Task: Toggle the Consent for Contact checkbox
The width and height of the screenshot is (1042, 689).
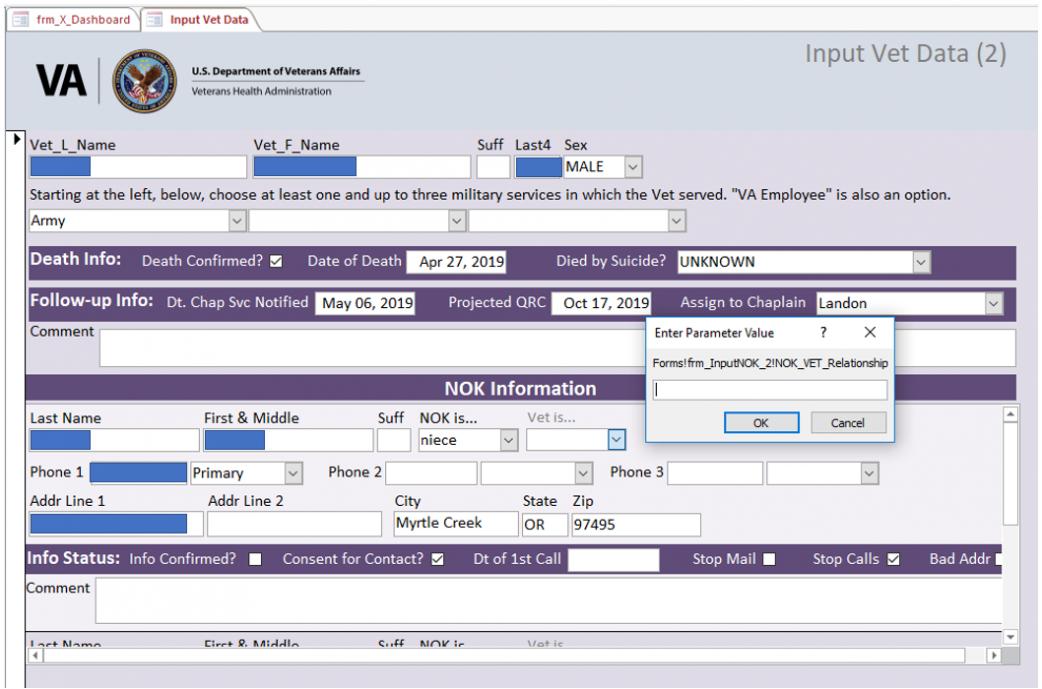Action: click(436, 559)
